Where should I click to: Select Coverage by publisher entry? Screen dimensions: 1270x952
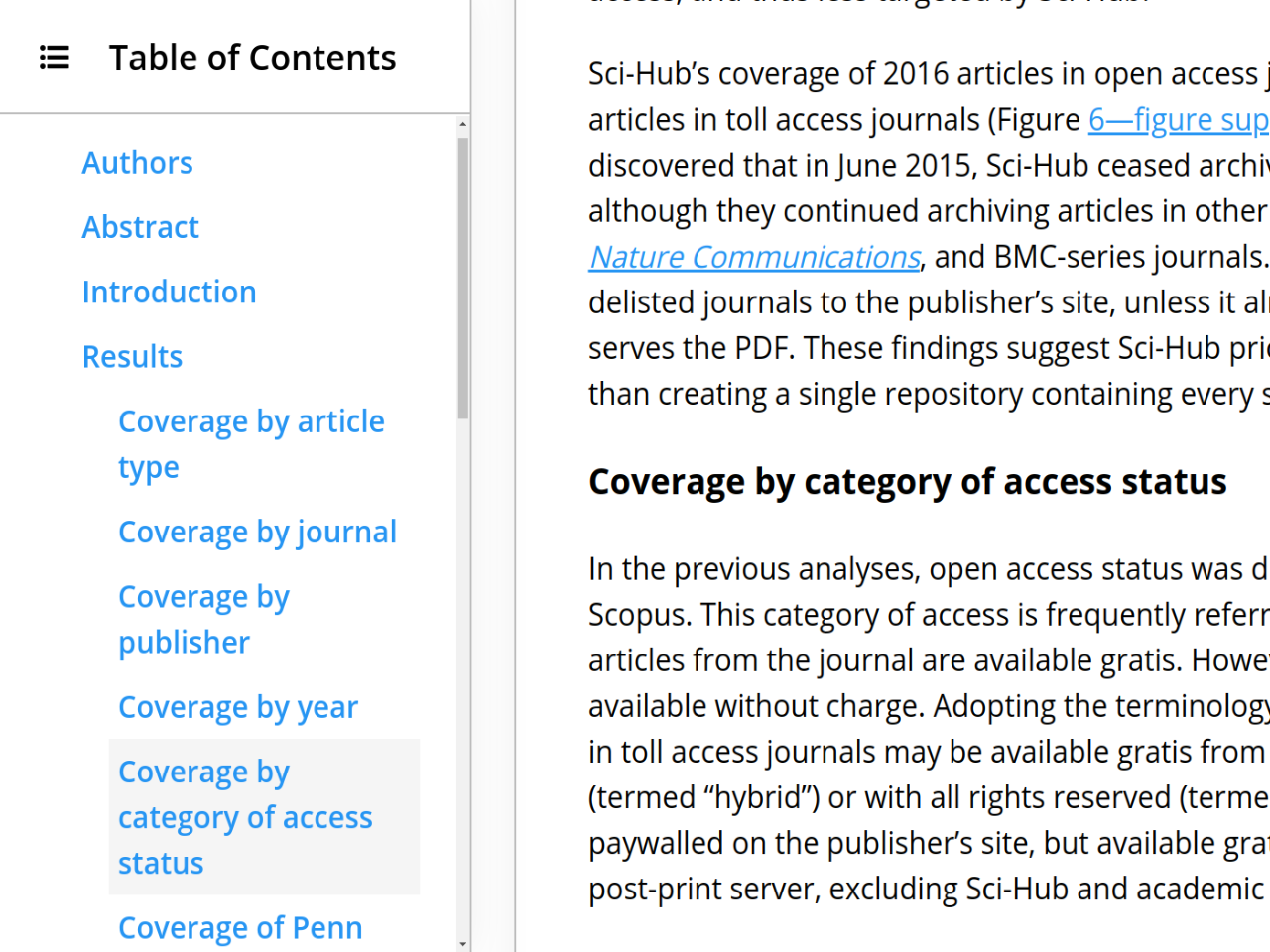pos(203,620)
